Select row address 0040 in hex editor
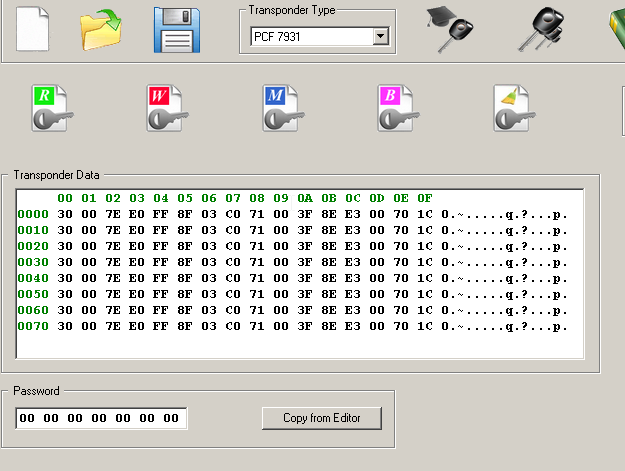 pos(33,278)
